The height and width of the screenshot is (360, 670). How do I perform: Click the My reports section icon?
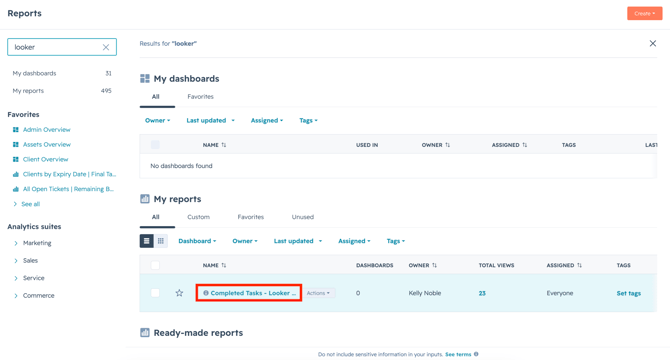[145, 199]
